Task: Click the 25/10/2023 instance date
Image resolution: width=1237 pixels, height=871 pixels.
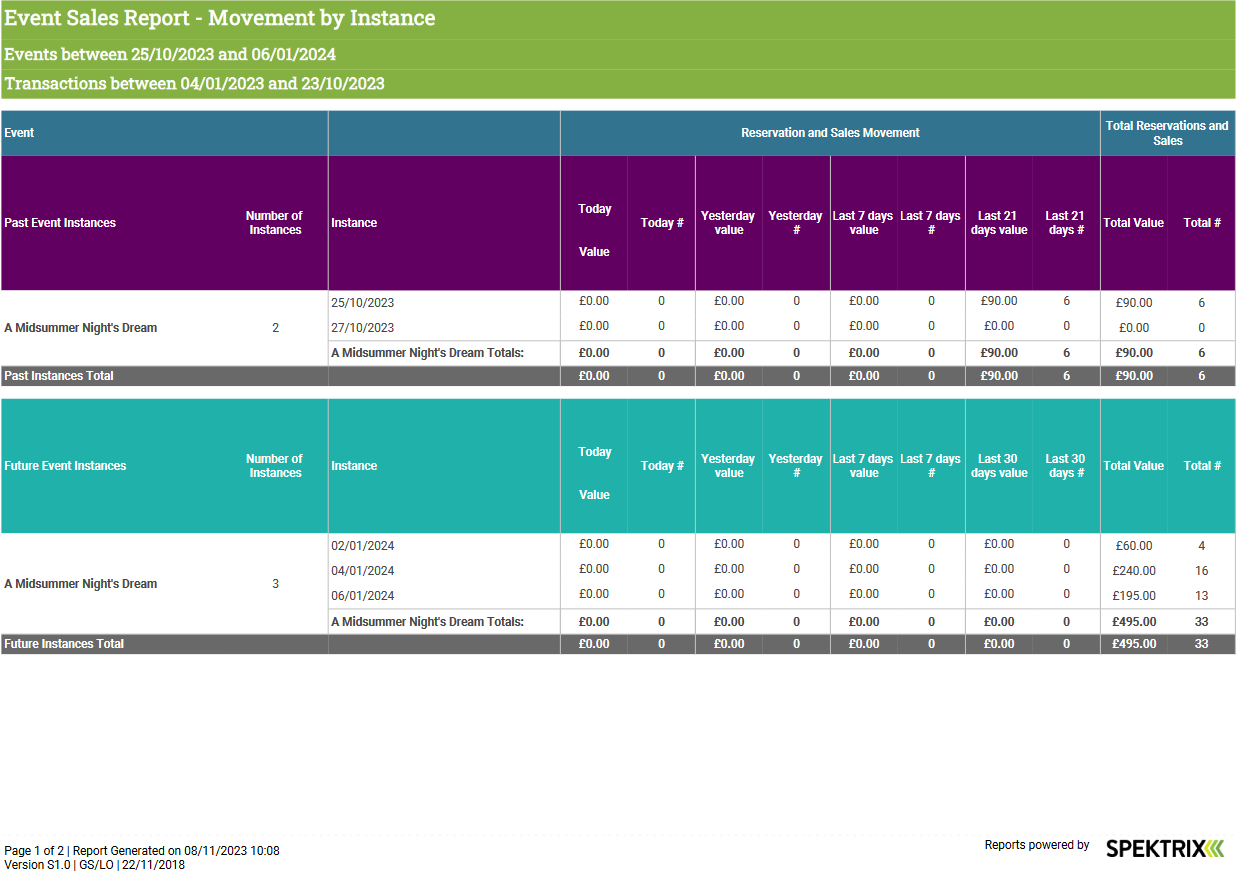Action: pyautogui.click(x=362, y=303)
